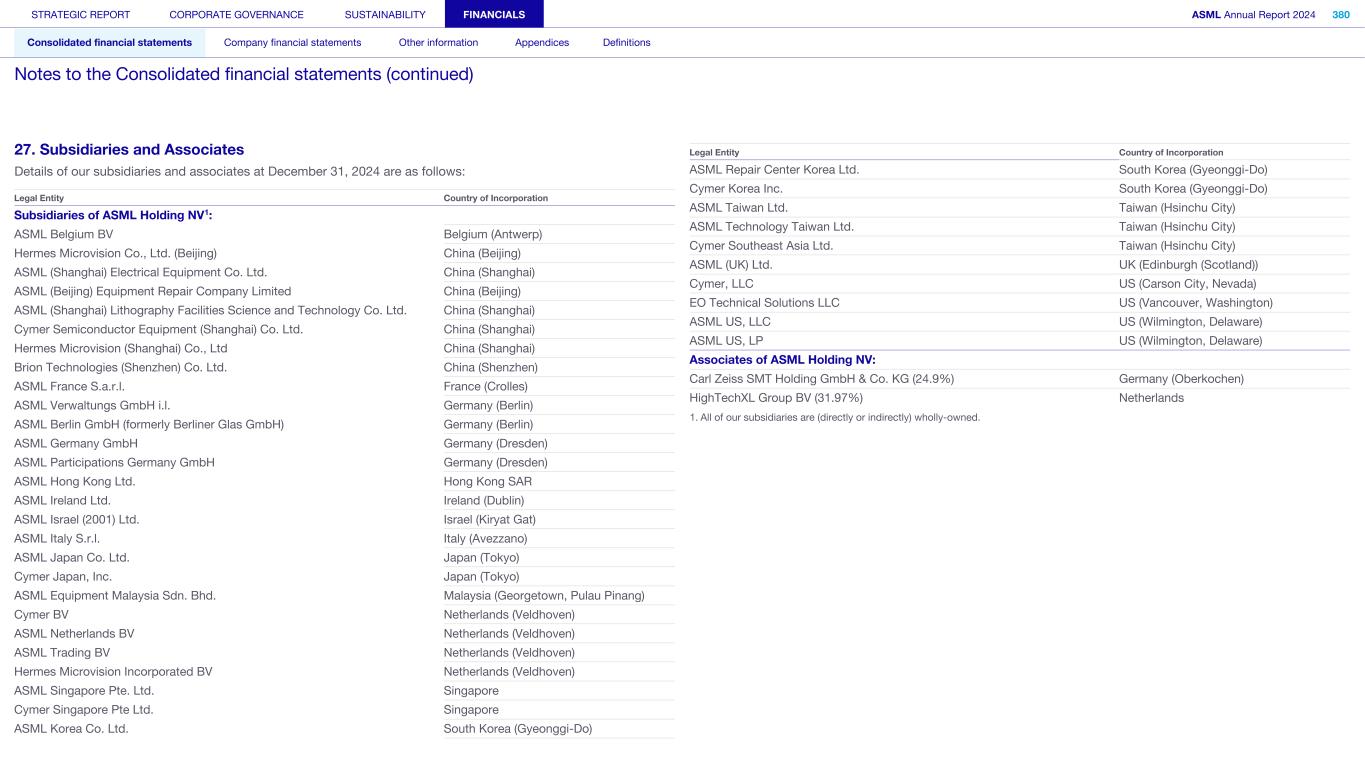Click ASML Netherlands BV
This screenshot has height=769, width=1365.
[74, 633]
